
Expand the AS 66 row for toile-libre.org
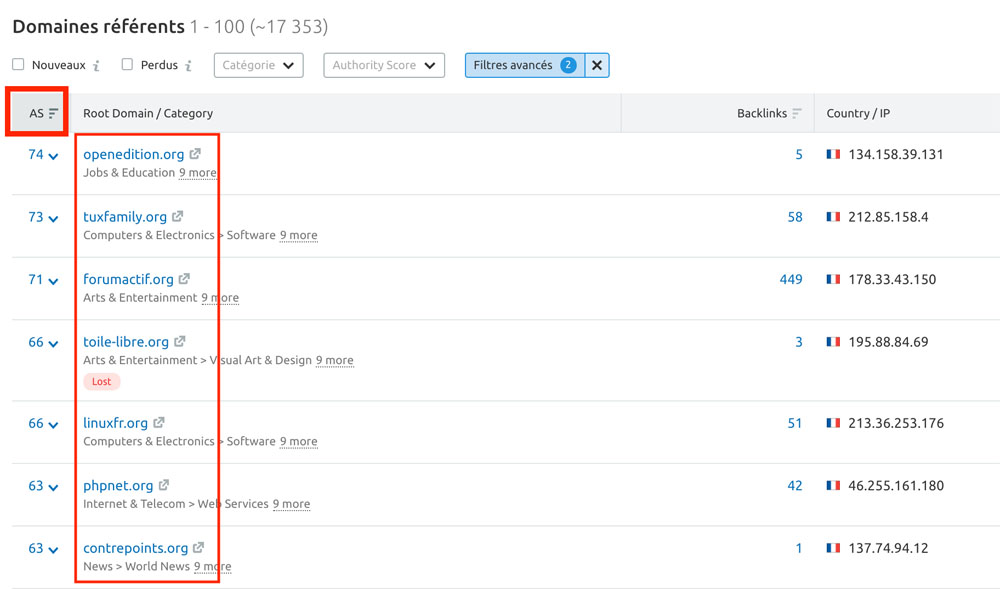click(x=43, y=342)
